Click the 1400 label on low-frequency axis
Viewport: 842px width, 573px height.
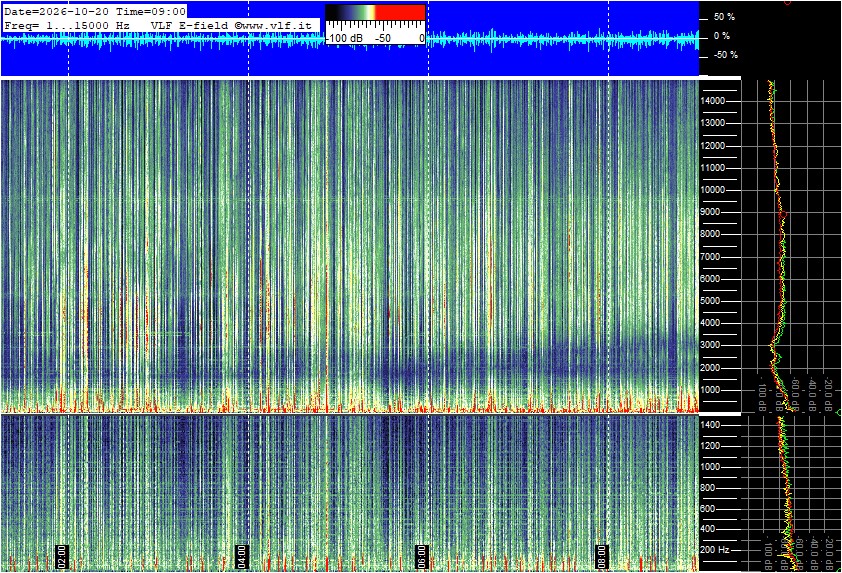click(710, 425)
